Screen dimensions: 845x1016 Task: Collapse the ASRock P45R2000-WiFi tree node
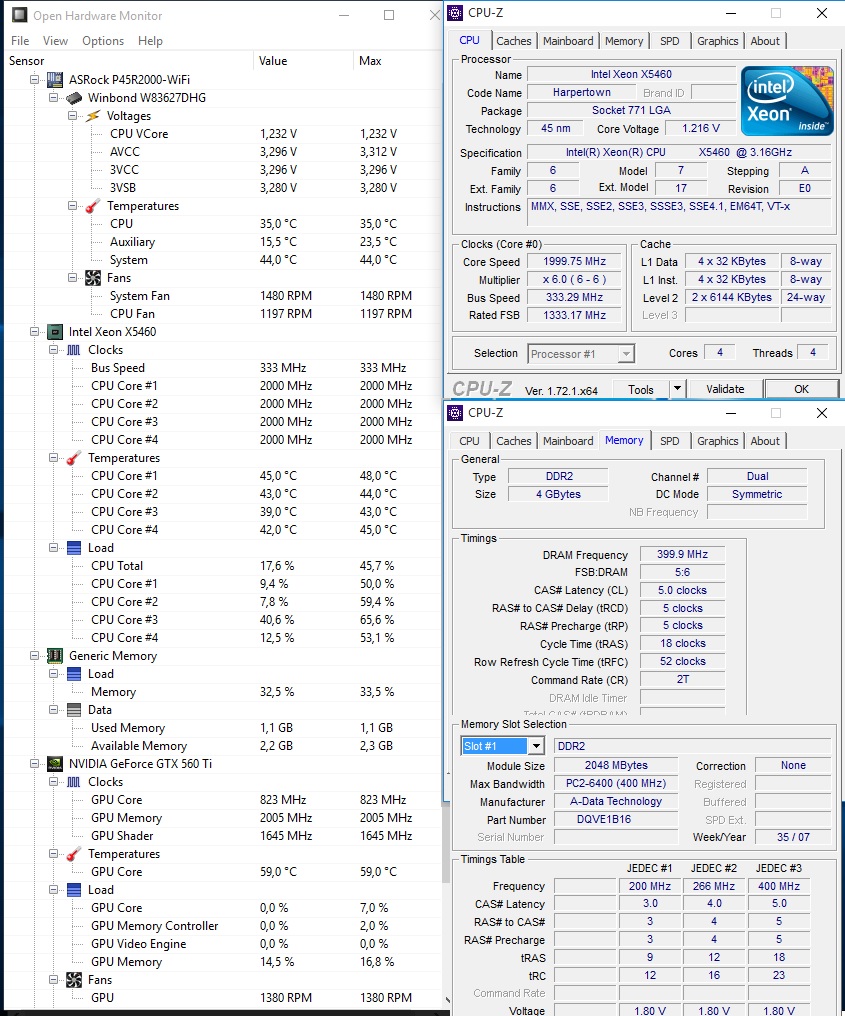[34, 80]
